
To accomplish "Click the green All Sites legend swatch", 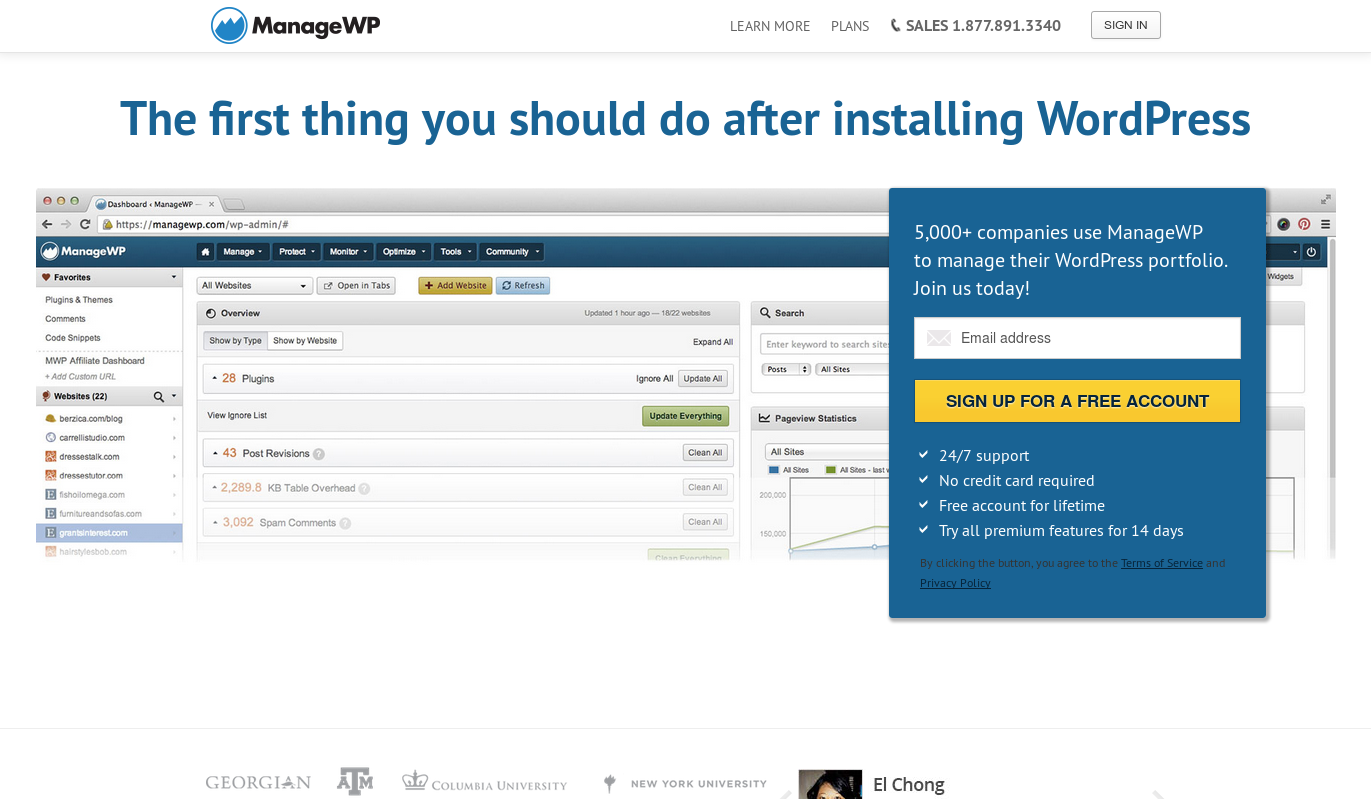I will 830,470.
